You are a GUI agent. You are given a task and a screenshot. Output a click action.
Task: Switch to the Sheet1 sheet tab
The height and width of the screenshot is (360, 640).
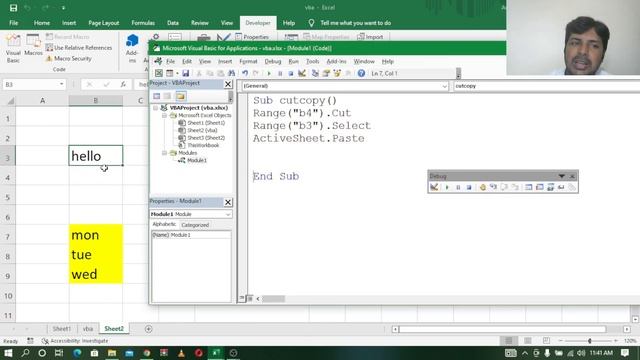62,329
